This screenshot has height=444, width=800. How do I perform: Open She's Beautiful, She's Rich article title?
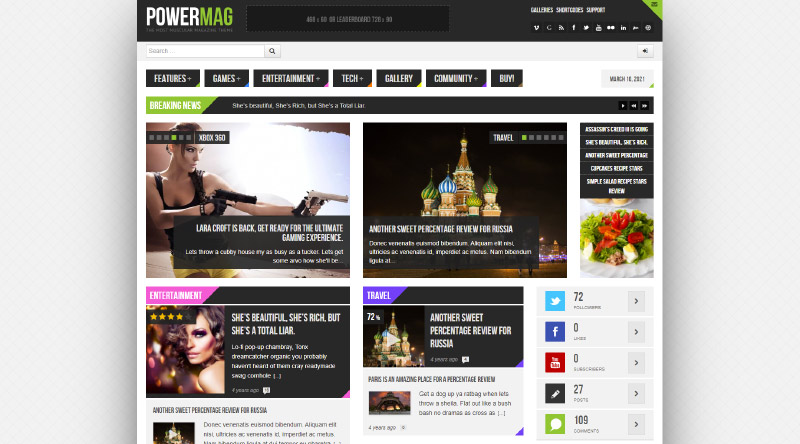(x=286, y=324)
